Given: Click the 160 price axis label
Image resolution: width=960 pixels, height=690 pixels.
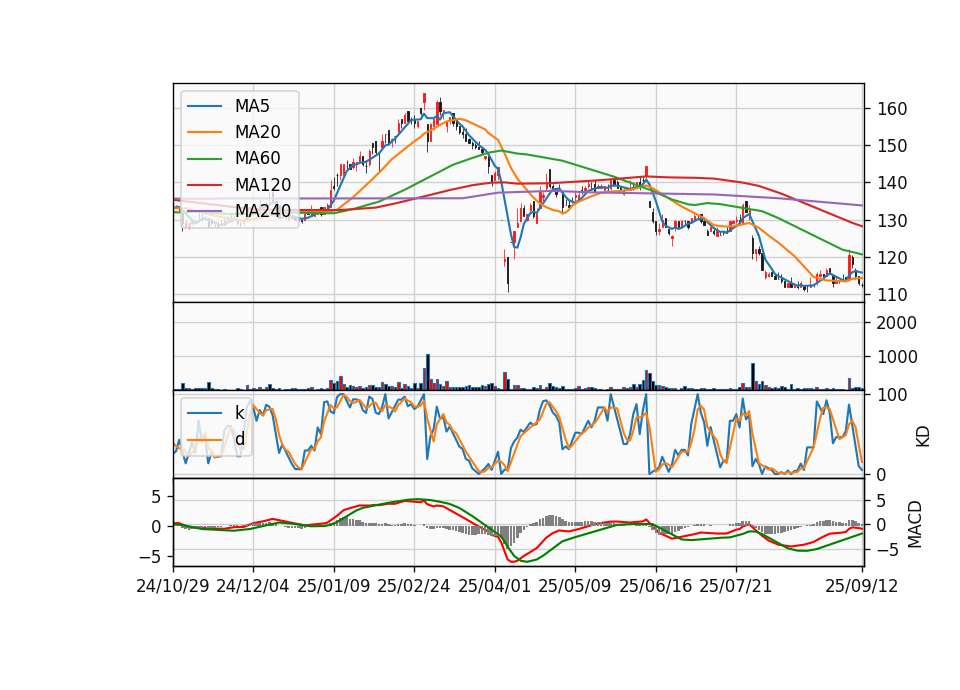Looking at the screenshot, I should (892, 109).
